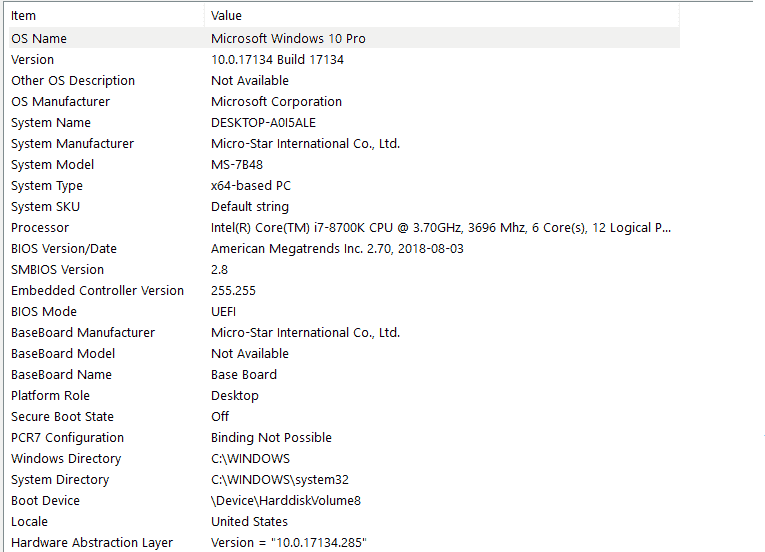
Task: Select the PCR7 Configuration row label
Action: [67, 437]
